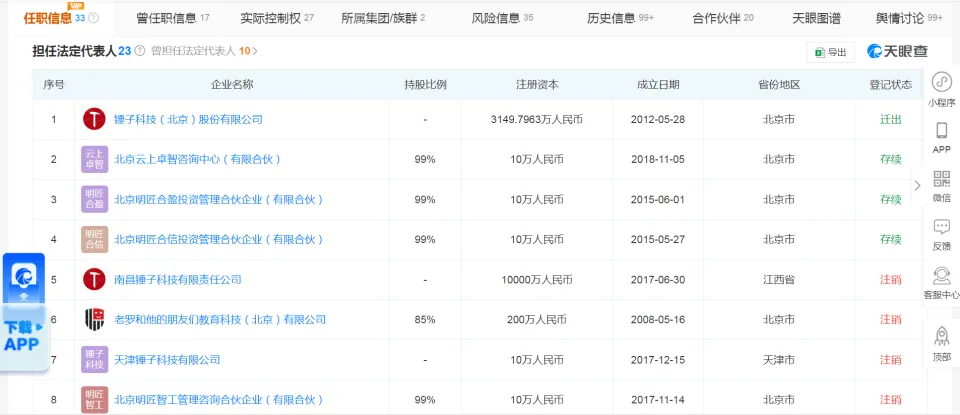
Task: Click the 老罗和他的朋友们 company logo
Action: point(94,319)
